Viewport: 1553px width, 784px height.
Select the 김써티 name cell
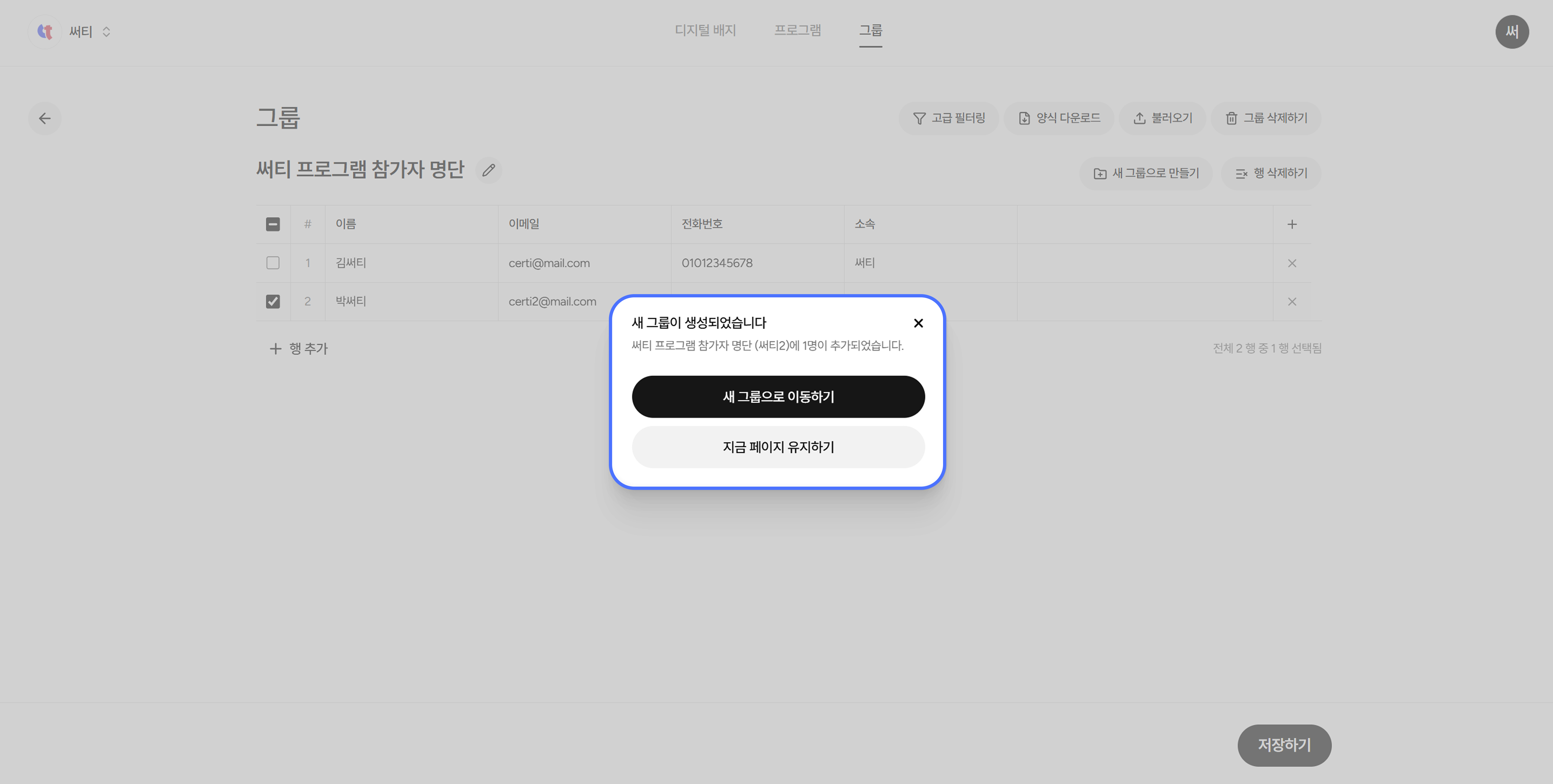pyautogui.click(x=411, y=263)
